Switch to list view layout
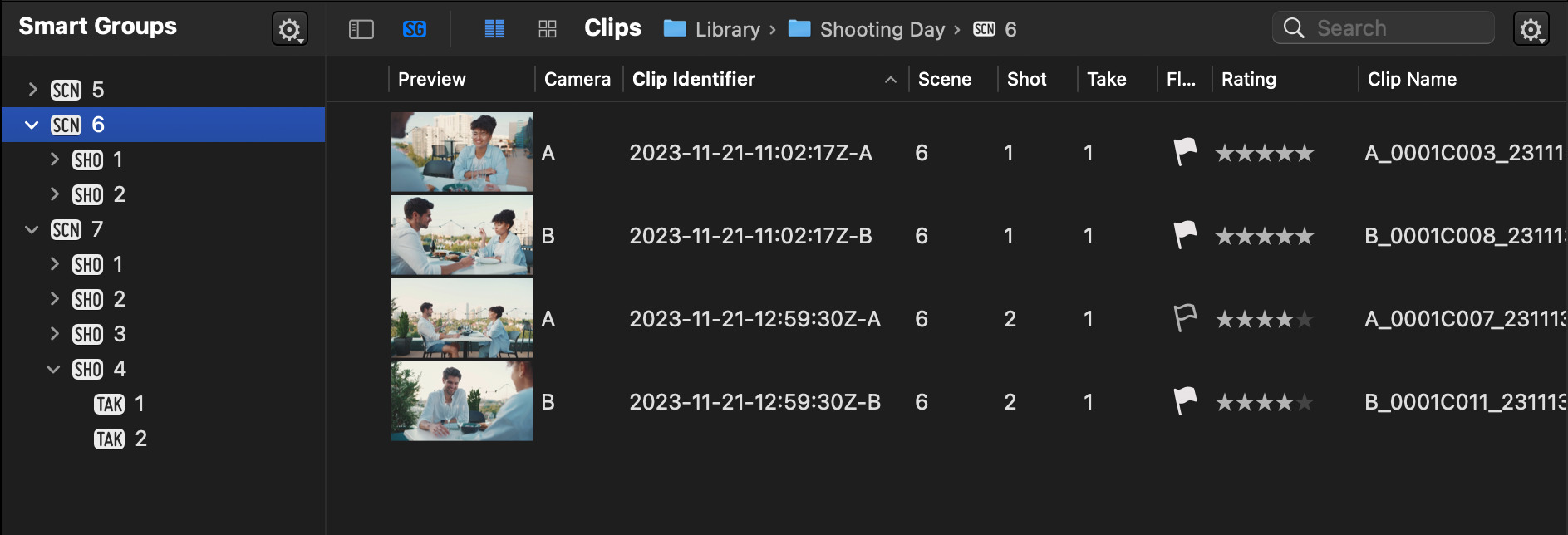 tap(495, 30)
